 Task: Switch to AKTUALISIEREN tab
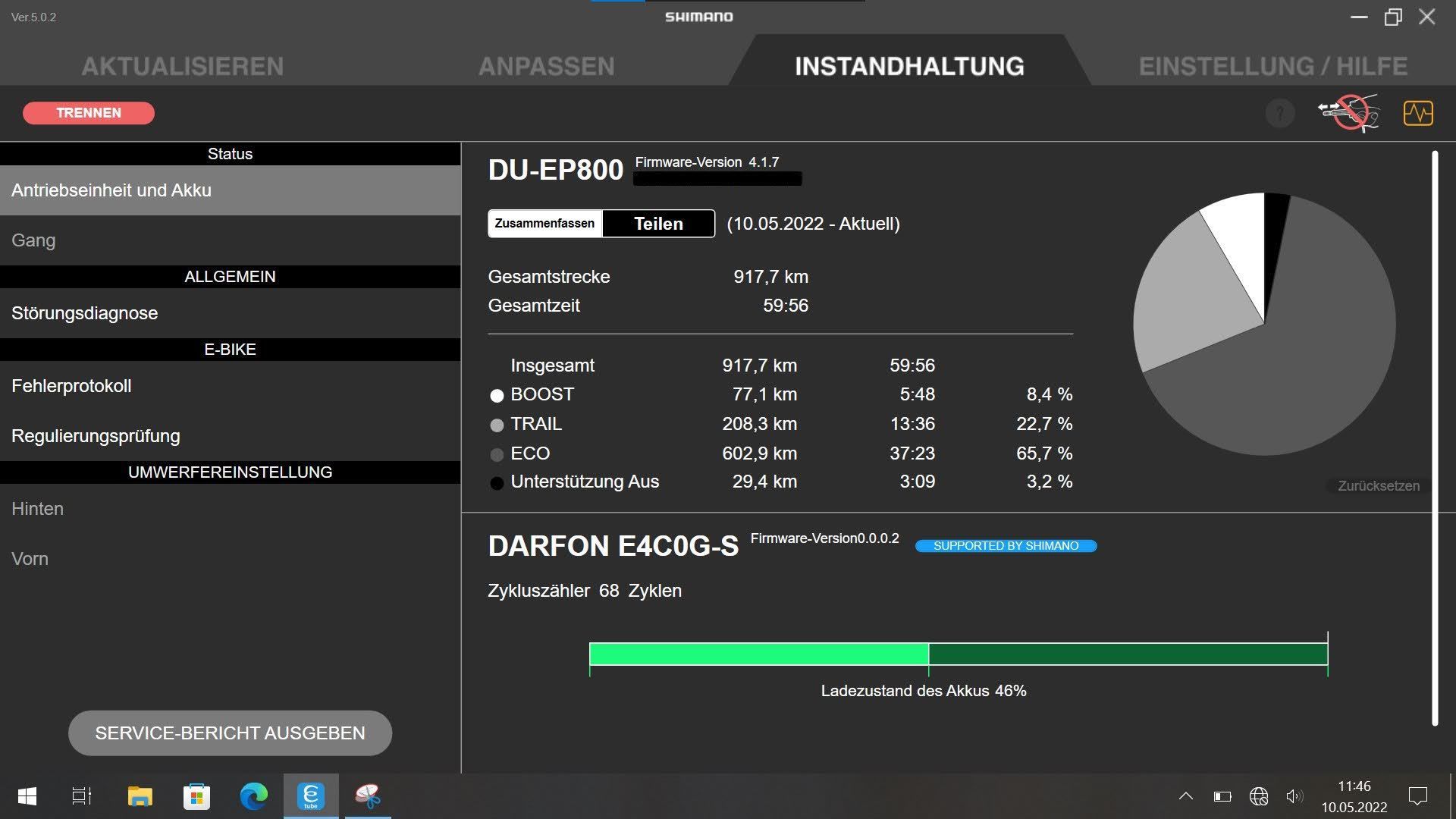(183, 67)
